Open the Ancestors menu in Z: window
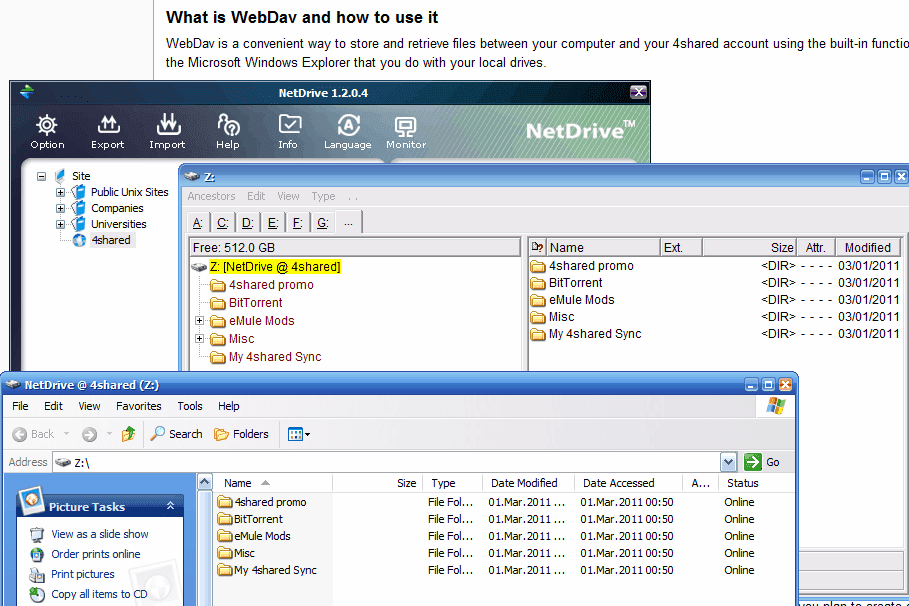 click(211, 196)
